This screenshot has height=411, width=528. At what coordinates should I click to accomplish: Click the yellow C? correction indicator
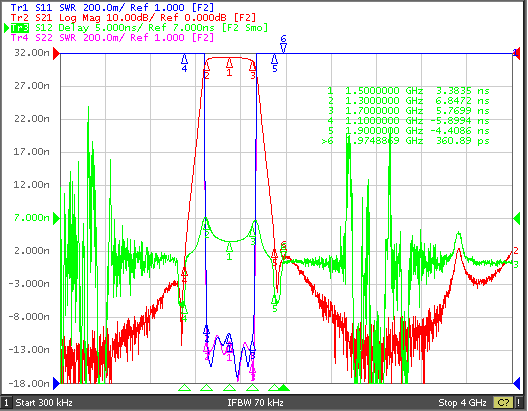click(x=503, y=403)
